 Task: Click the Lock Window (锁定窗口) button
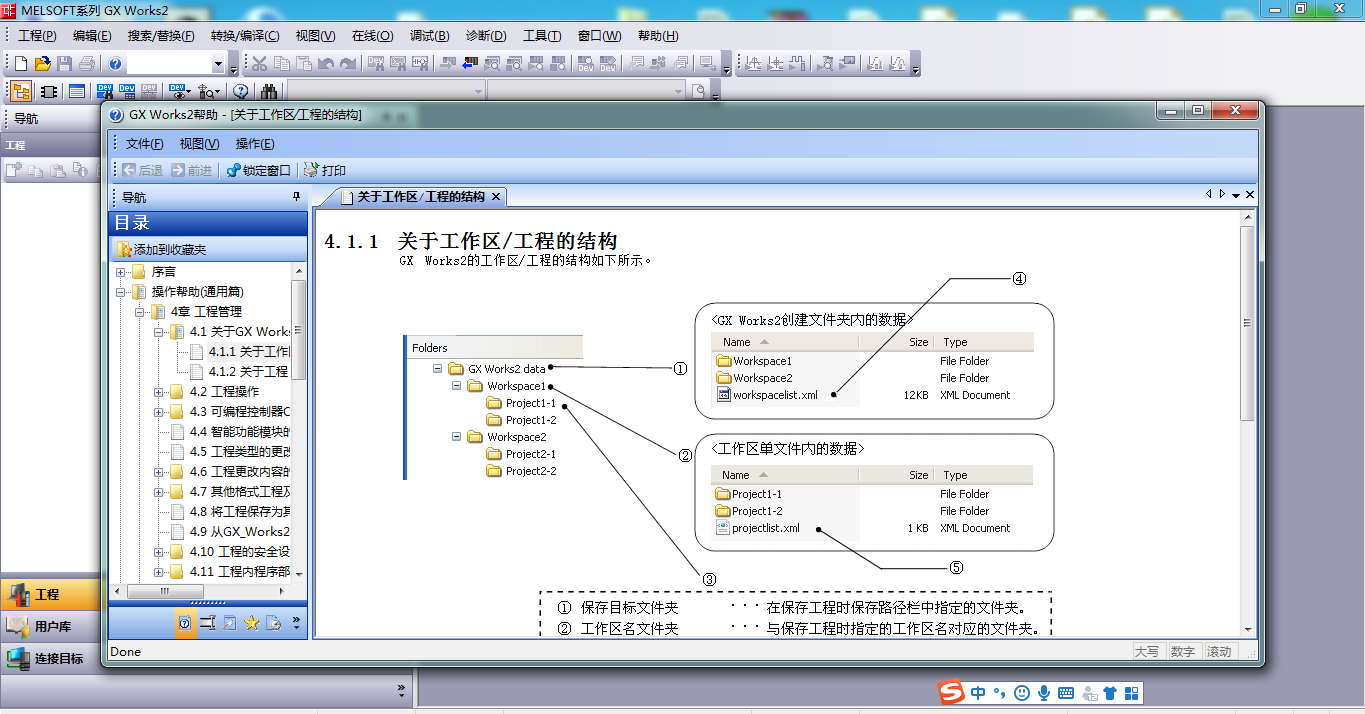tap(259, 171)
